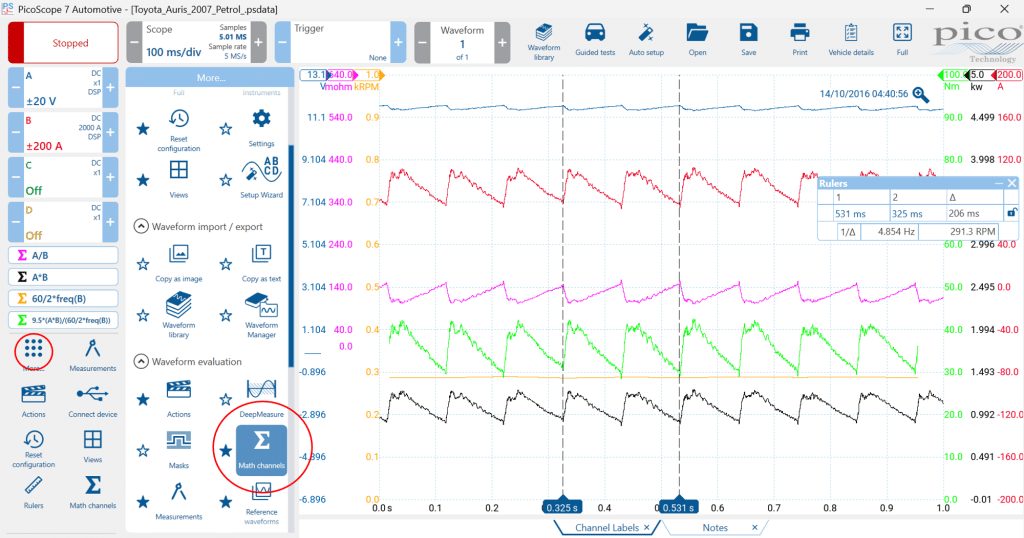
Task: Select the 0.531 s time ruler handle
Action: tap(679, 507)
